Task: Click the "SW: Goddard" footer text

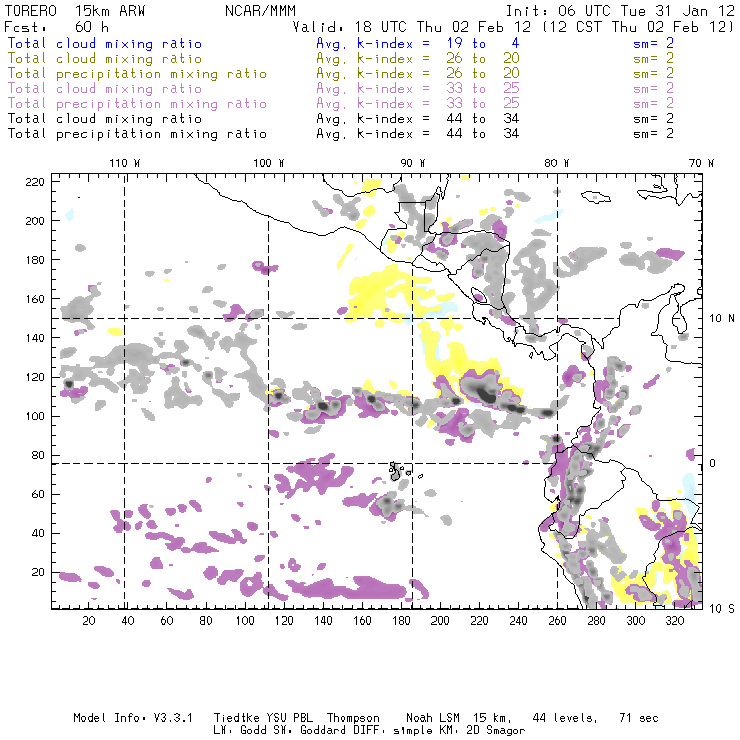Action: point(309,731)
